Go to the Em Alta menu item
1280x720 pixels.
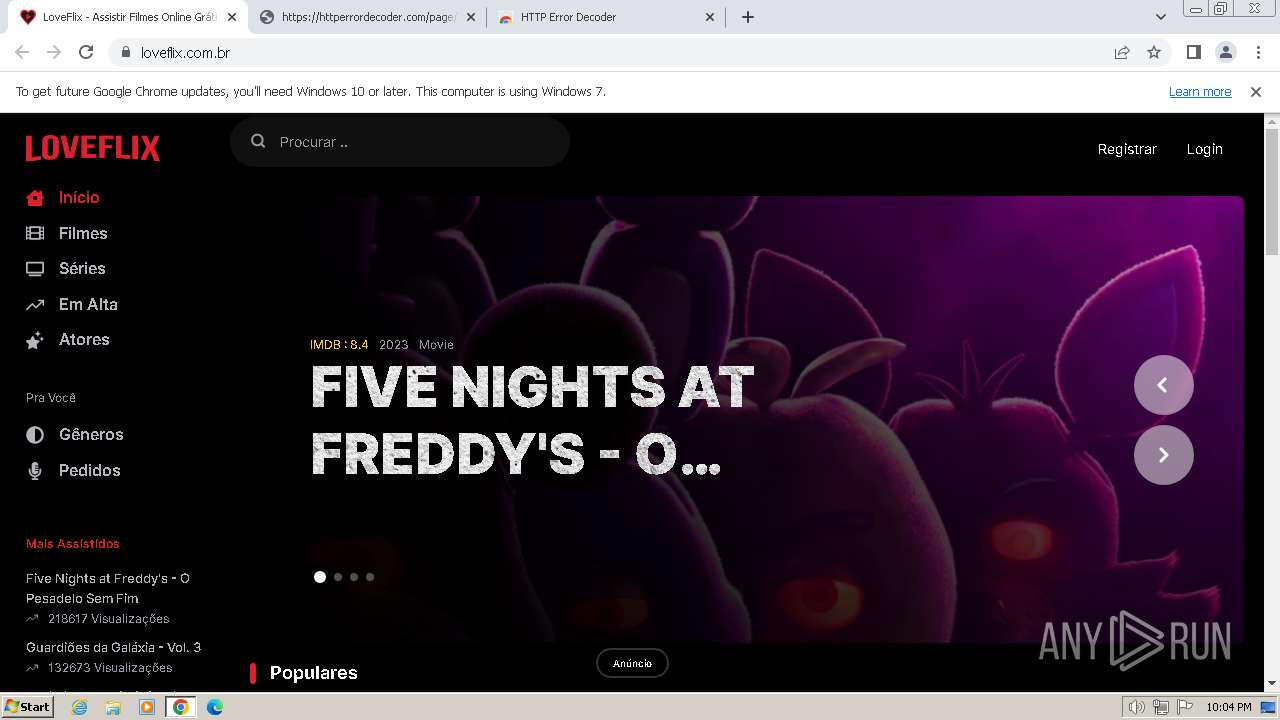click(x=88, y=304)
